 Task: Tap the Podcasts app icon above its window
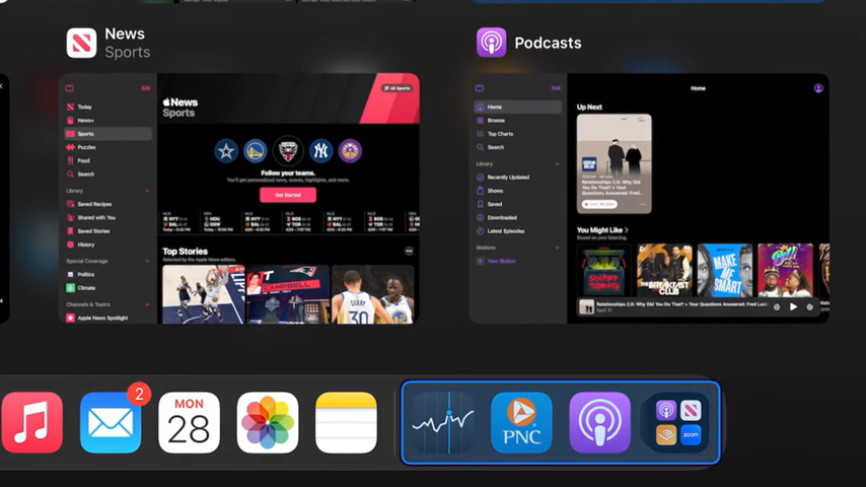click(491, 43)
